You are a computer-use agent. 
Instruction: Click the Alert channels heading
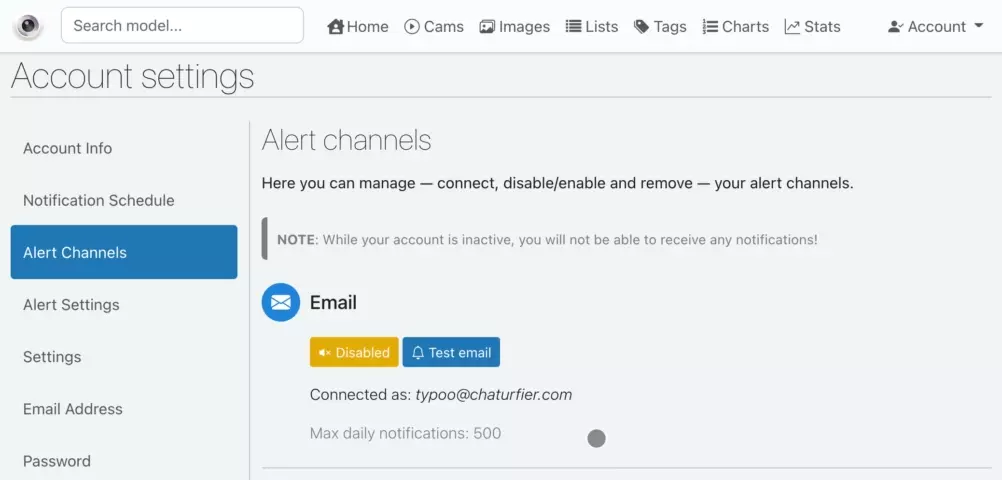tap(346, 140)
